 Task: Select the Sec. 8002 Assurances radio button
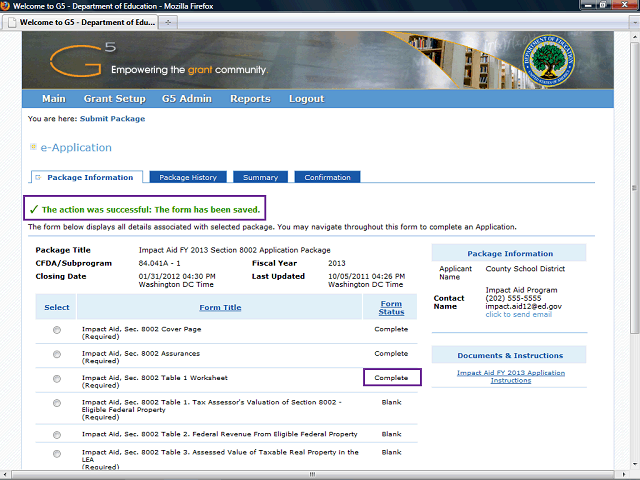pos(56,354)
